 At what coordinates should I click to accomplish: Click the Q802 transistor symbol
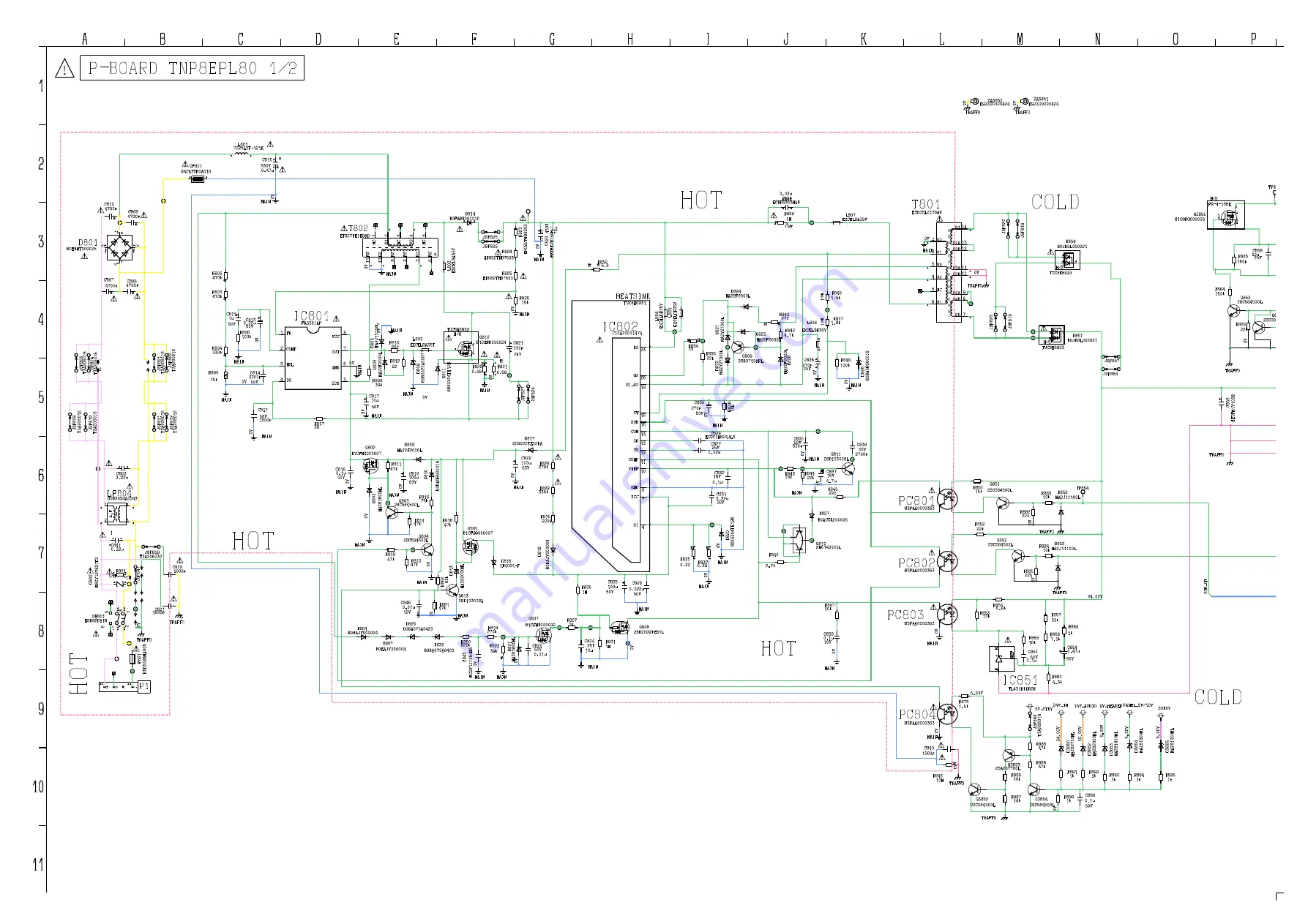(x=371, y=465)
